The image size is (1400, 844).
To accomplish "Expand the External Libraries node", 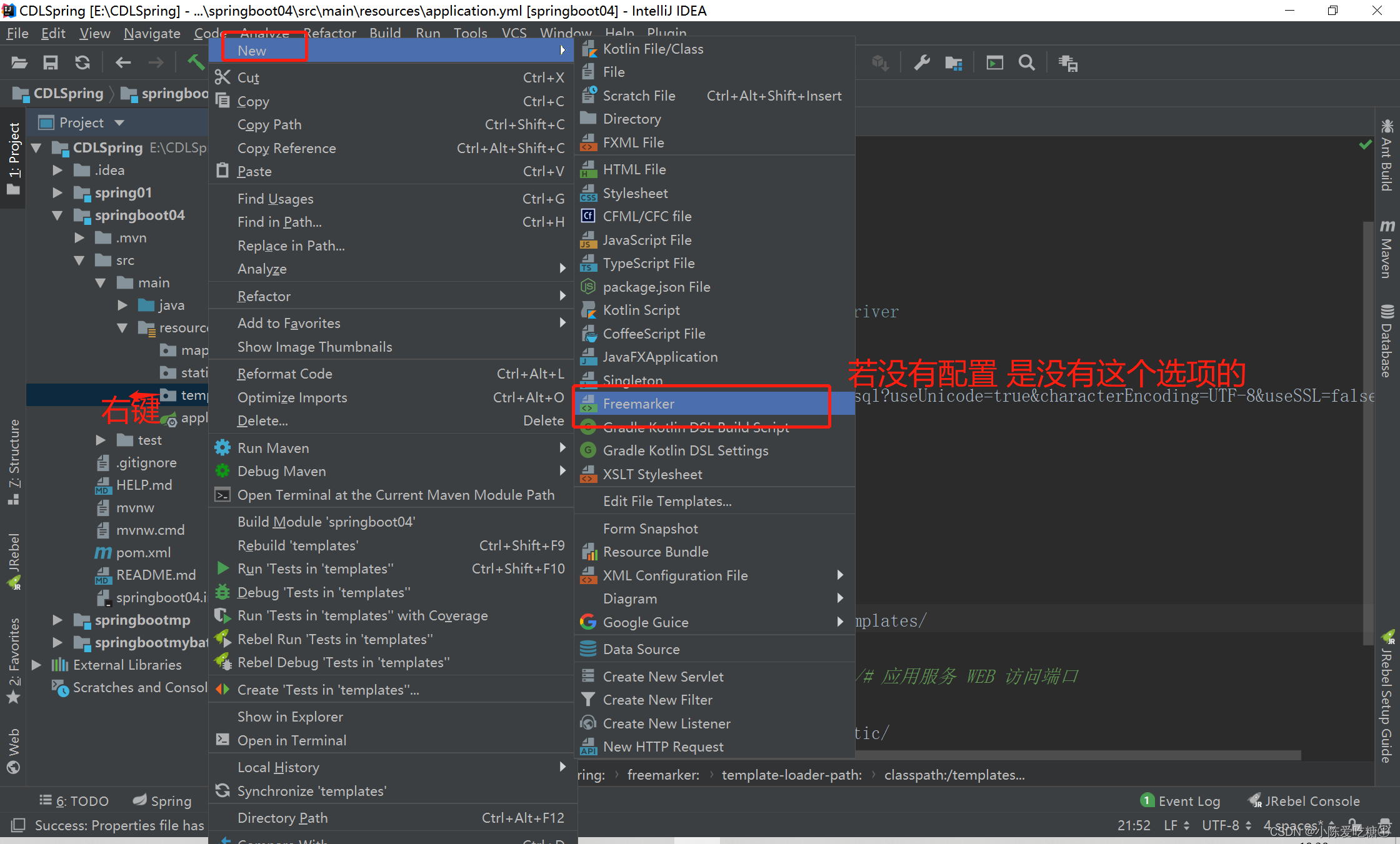I will [x=36, y=665].
